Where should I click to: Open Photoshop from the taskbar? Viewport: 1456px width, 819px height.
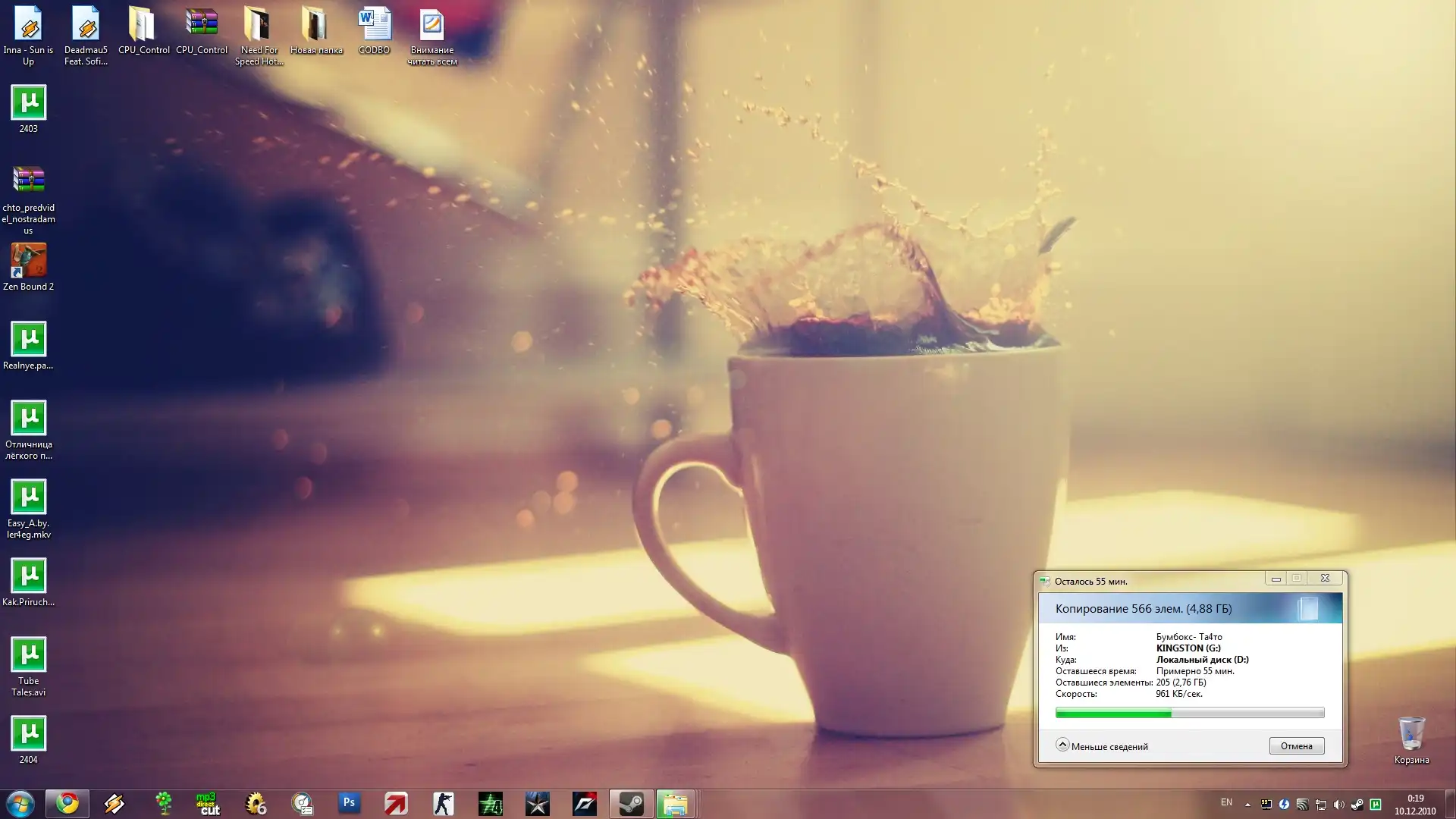point(349,803)
